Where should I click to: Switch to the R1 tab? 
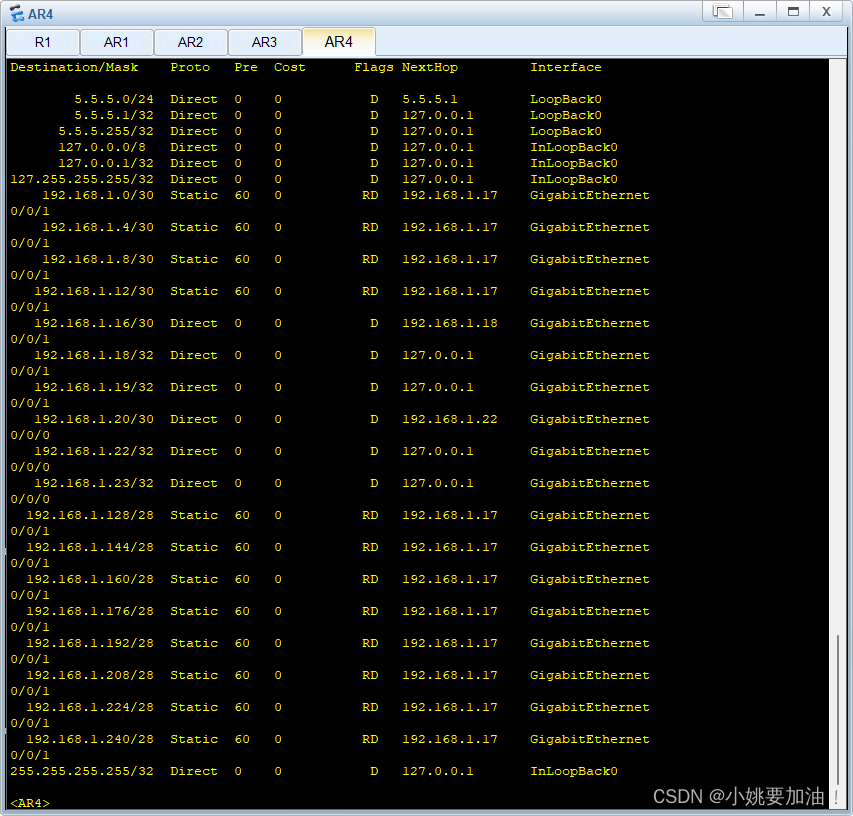(x=42, y=42)
